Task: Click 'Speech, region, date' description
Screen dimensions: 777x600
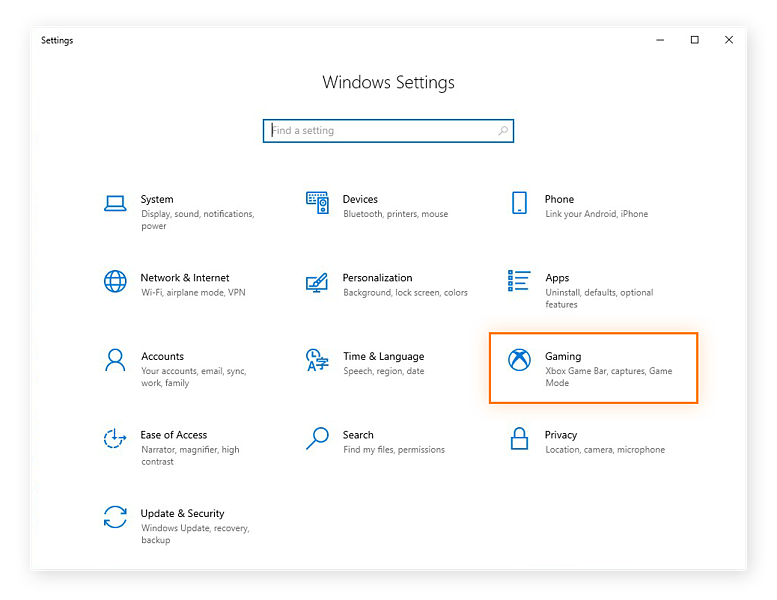Action: pyautogui.click(x=384, y=371)
